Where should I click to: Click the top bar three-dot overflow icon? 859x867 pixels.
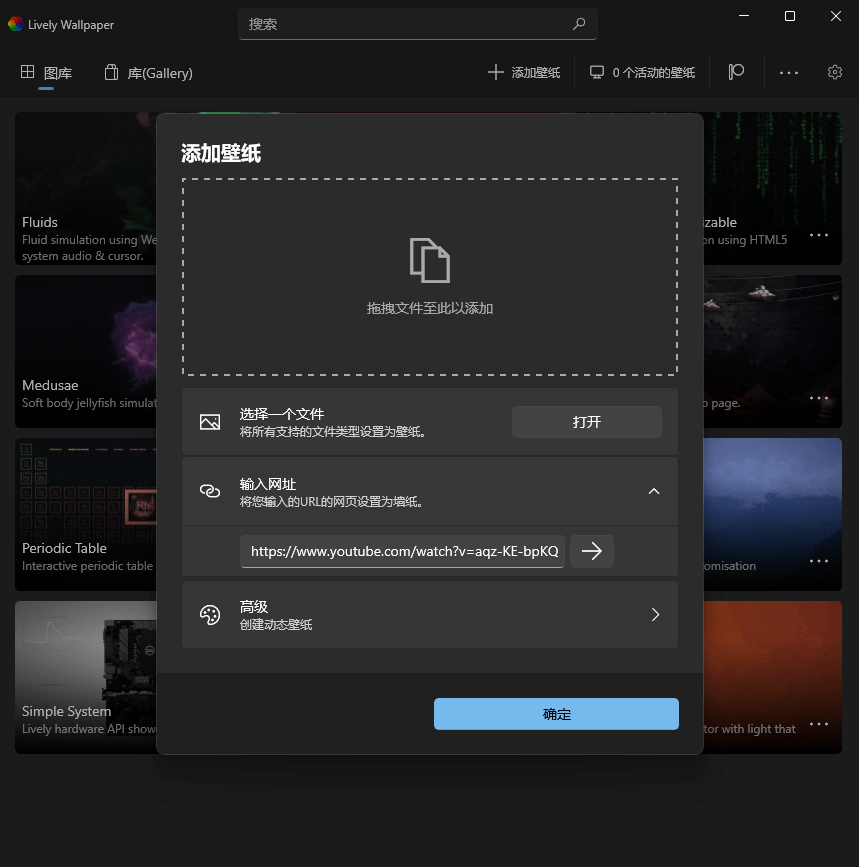coord(789,72)
